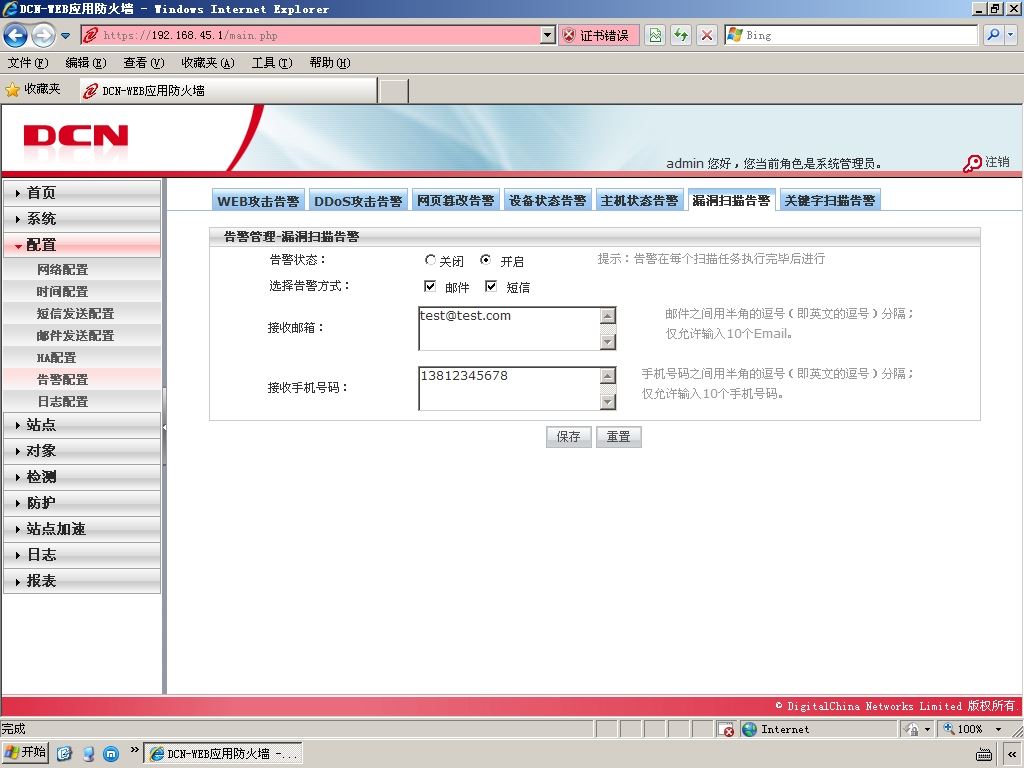
Task: Open a new blank browser tab
Action: pyautogui.click(x=394, y=91)
